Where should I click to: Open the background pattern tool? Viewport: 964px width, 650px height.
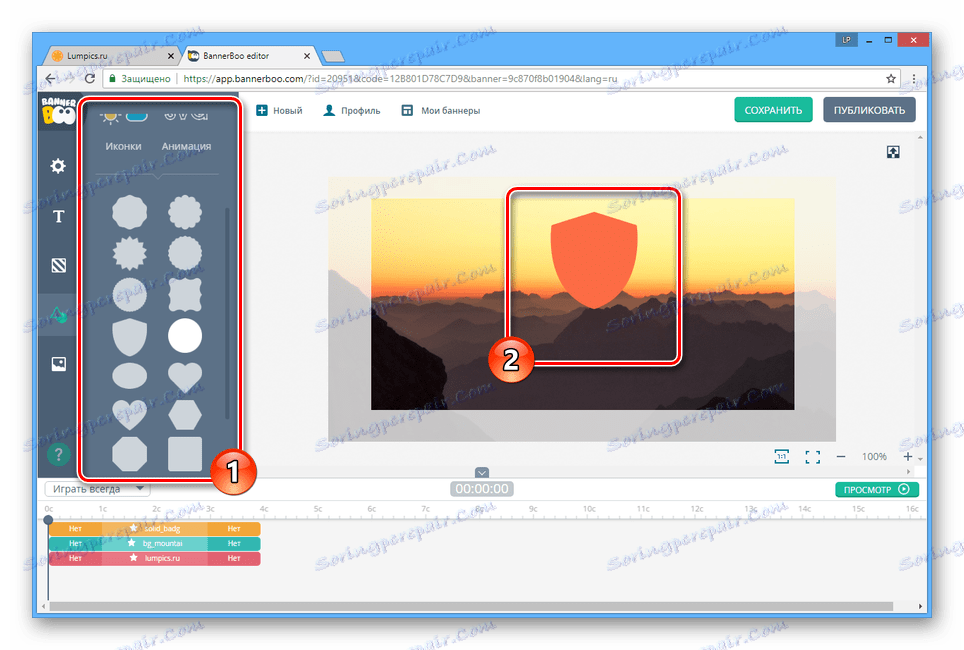(58, 266)
